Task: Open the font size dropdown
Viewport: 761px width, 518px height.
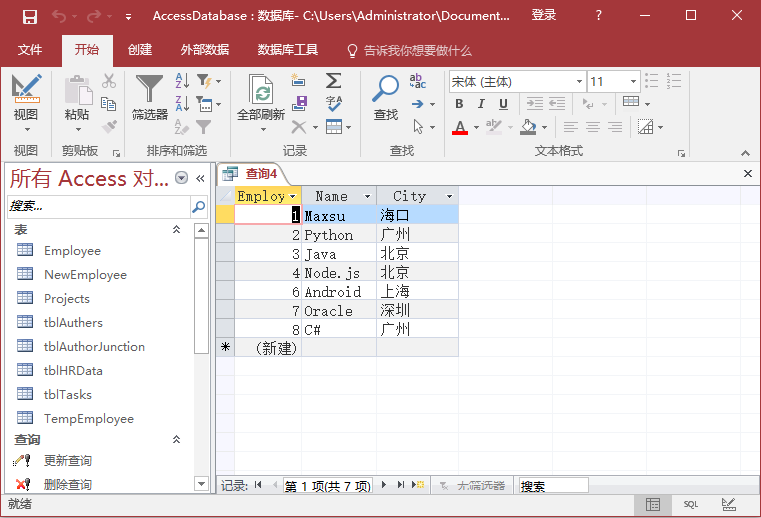Action: click(x=633, y=82)
